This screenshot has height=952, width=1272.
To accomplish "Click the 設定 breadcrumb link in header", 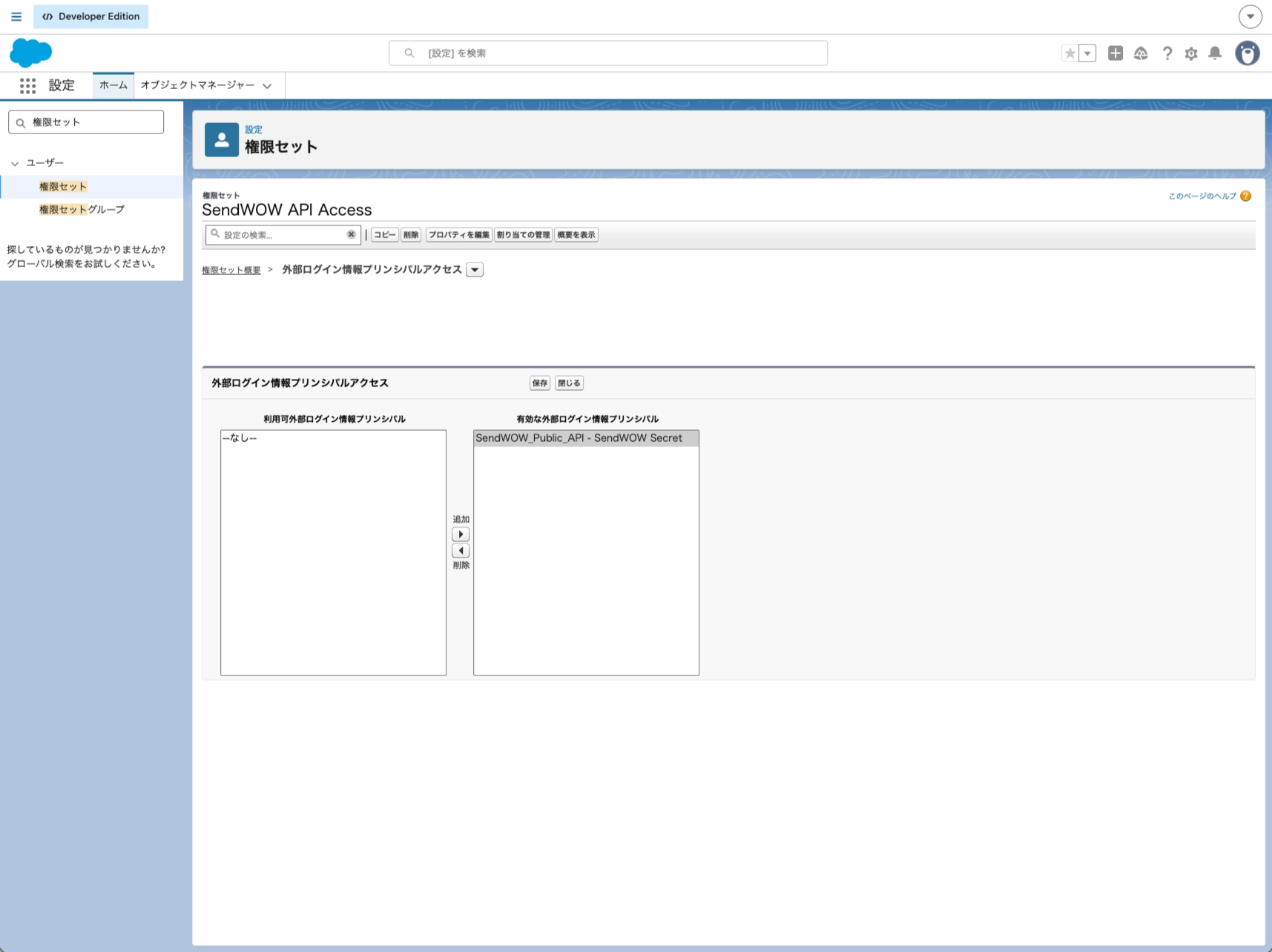I will 254,130.
